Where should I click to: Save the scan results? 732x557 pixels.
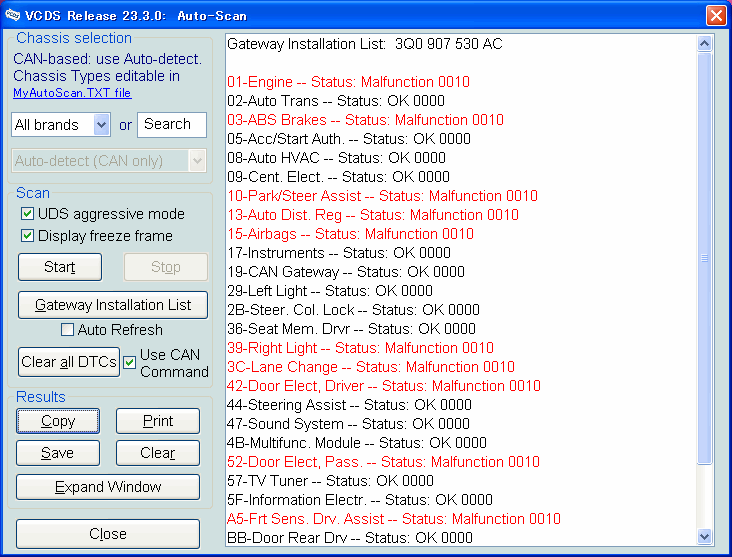tap(58, 453)
